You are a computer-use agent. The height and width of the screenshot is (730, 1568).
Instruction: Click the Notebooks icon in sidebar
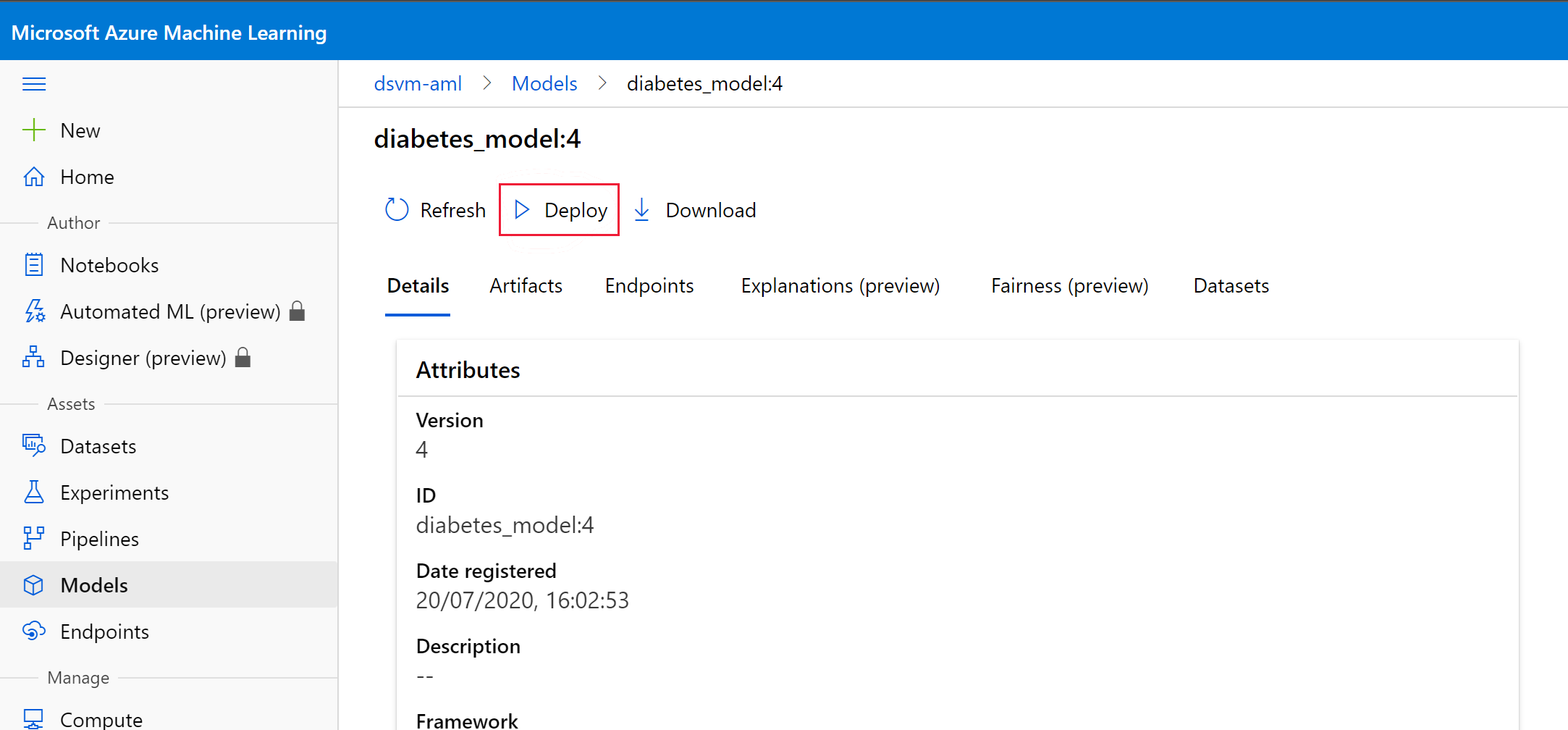tap(34, 265)
